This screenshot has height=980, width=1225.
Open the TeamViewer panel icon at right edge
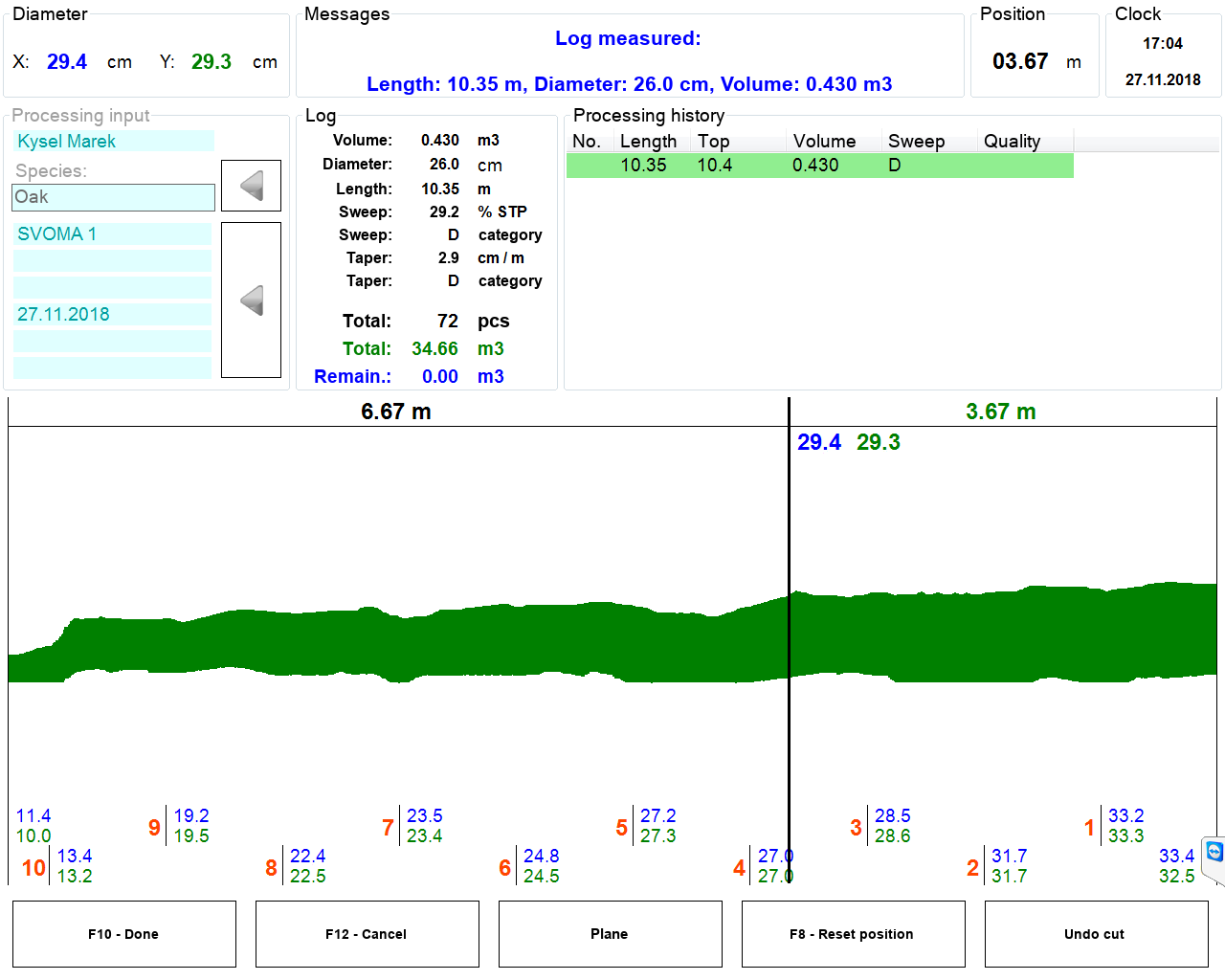tap(1214, 852)
